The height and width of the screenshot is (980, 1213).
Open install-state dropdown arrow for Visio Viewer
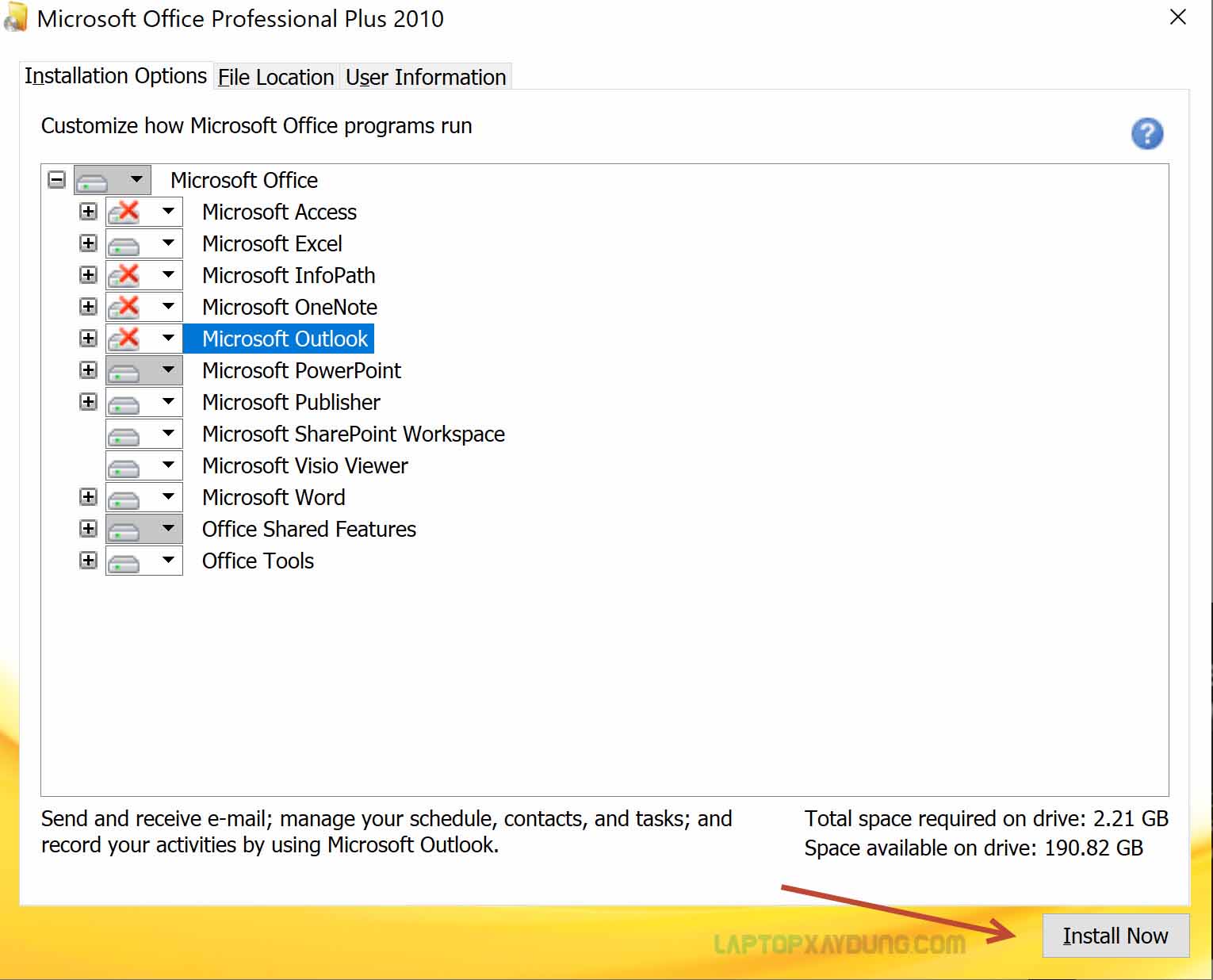tap(168, 465)
